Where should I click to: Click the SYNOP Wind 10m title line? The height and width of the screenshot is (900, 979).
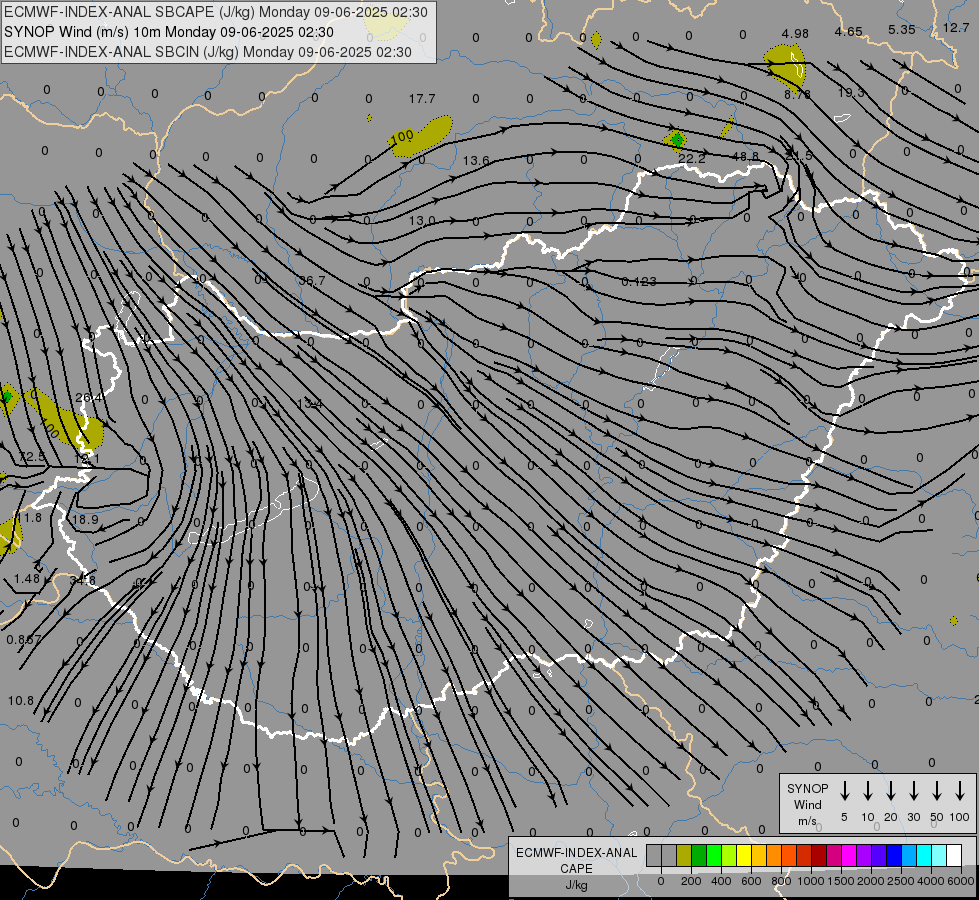pos(169,32)
